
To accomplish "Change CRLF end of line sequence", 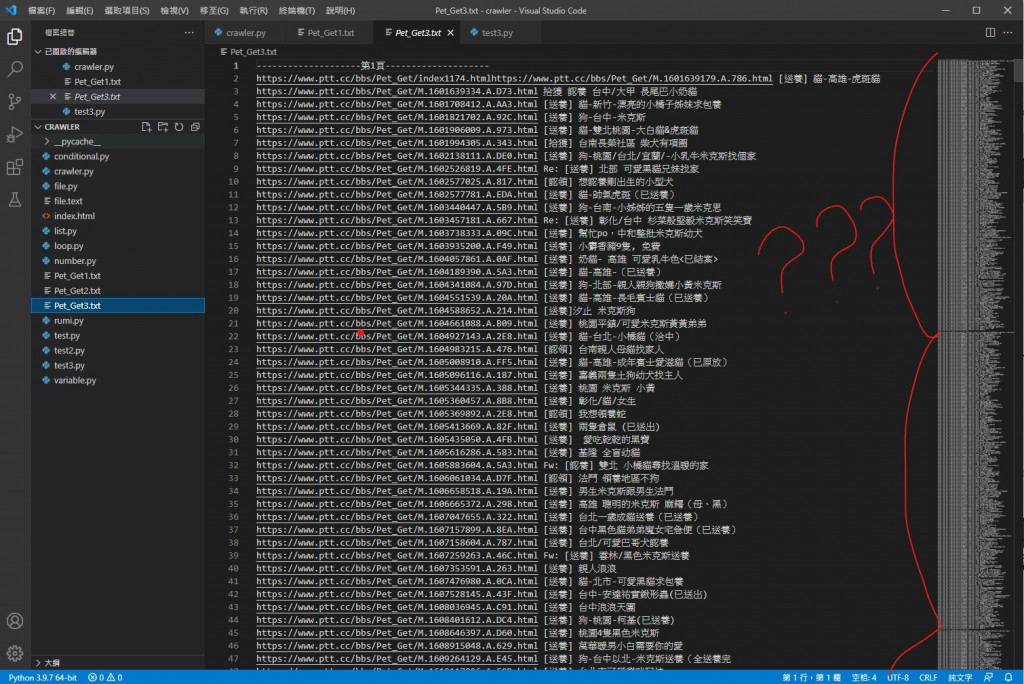I will [x=927, y=677].
